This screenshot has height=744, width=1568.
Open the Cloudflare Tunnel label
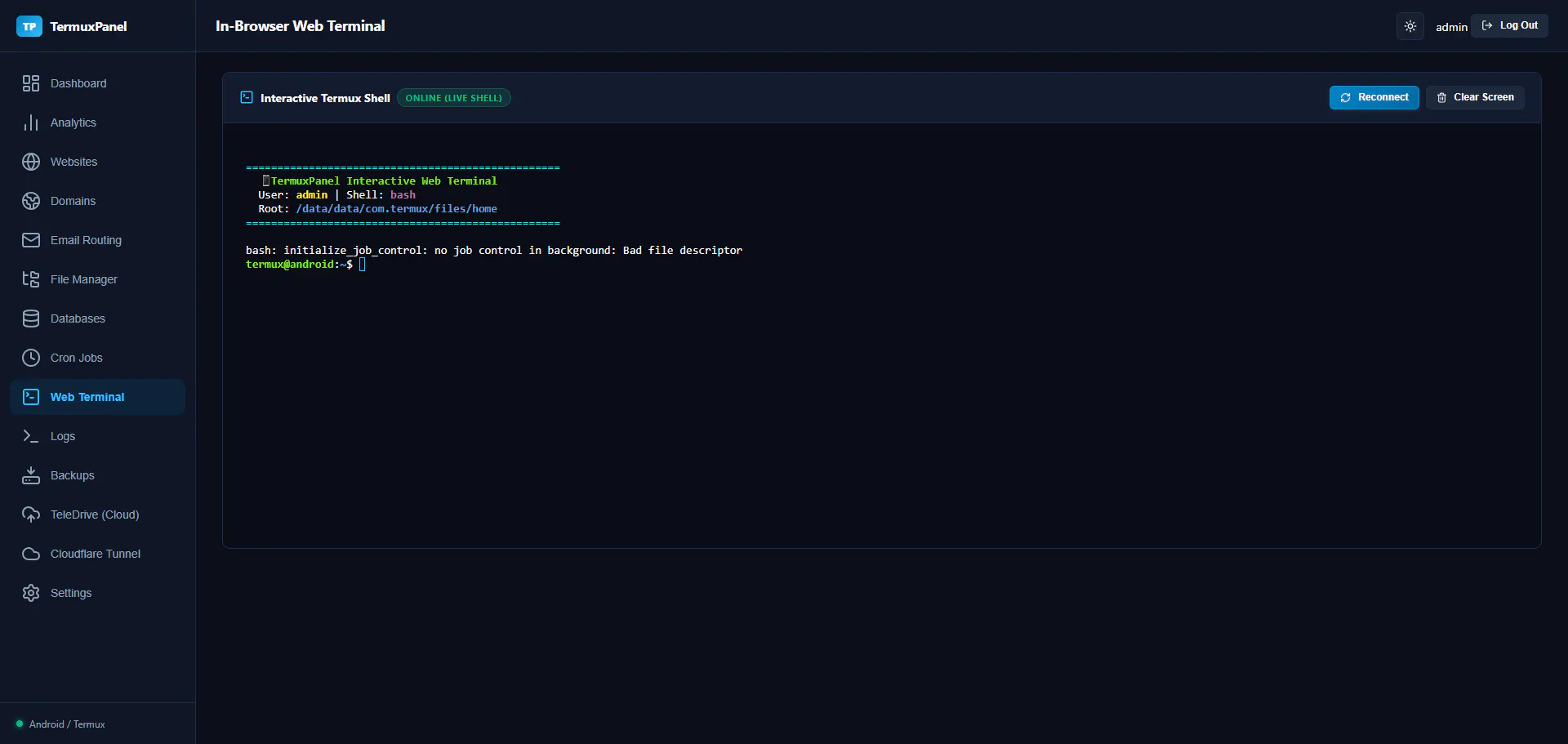click(x=96, y=554)
